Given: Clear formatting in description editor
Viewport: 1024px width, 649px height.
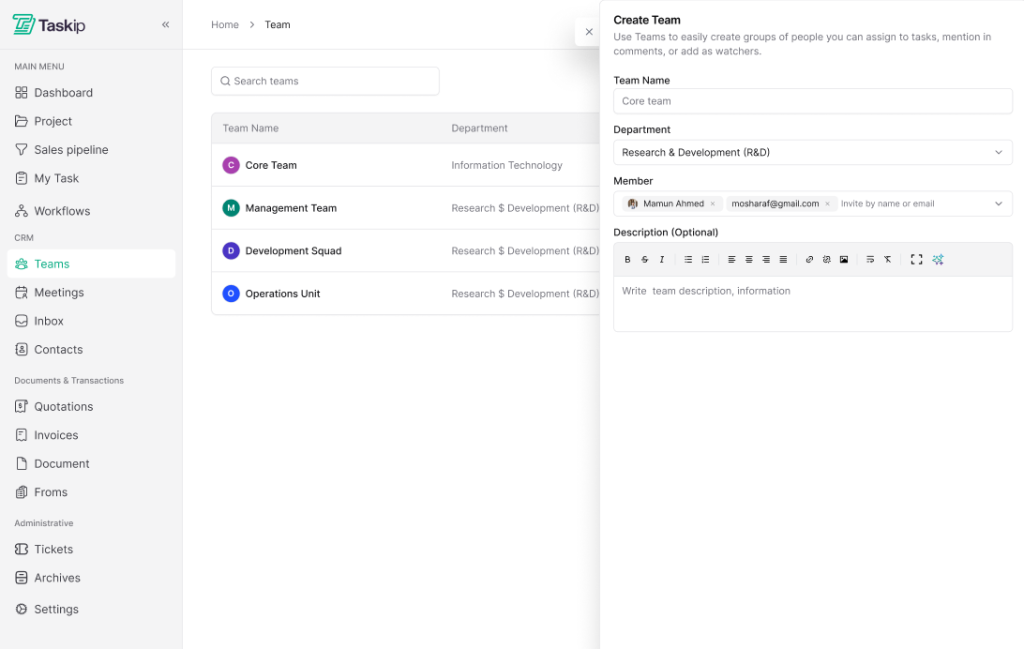Looking at the screenshot, I should [887, 260].
